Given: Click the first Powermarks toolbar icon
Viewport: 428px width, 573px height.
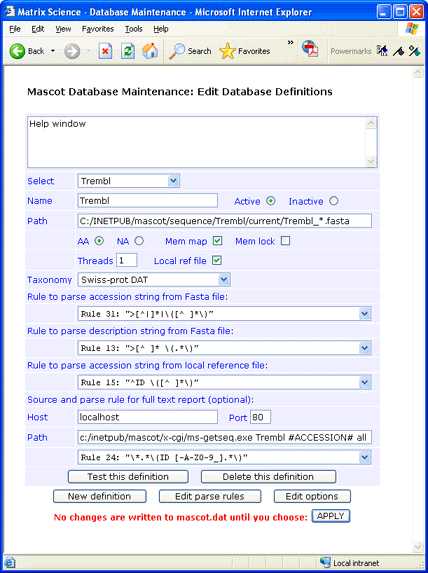Looking at the screenshot, I should coord(382,50).
